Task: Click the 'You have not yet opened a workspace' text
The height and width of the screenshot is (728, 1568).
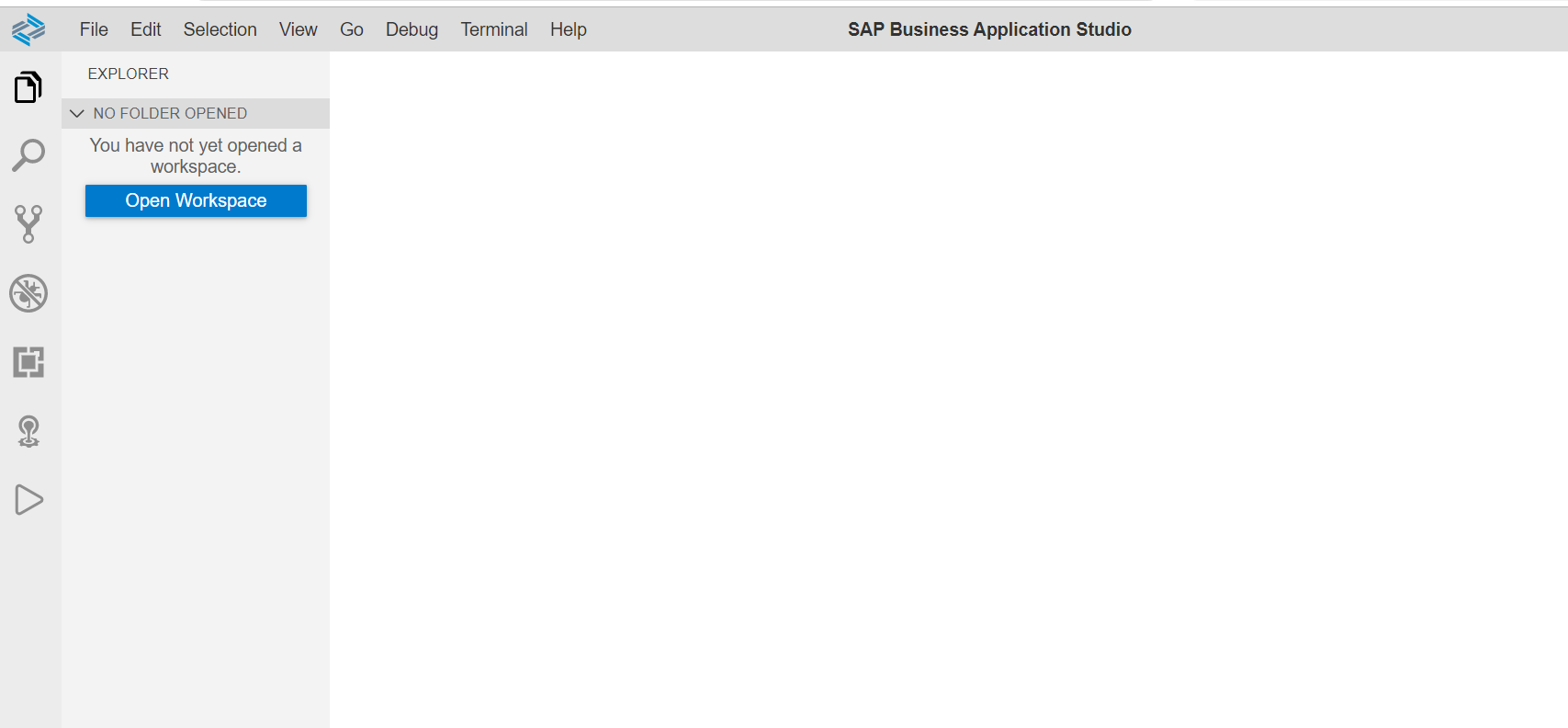Action: click(196, 156)
